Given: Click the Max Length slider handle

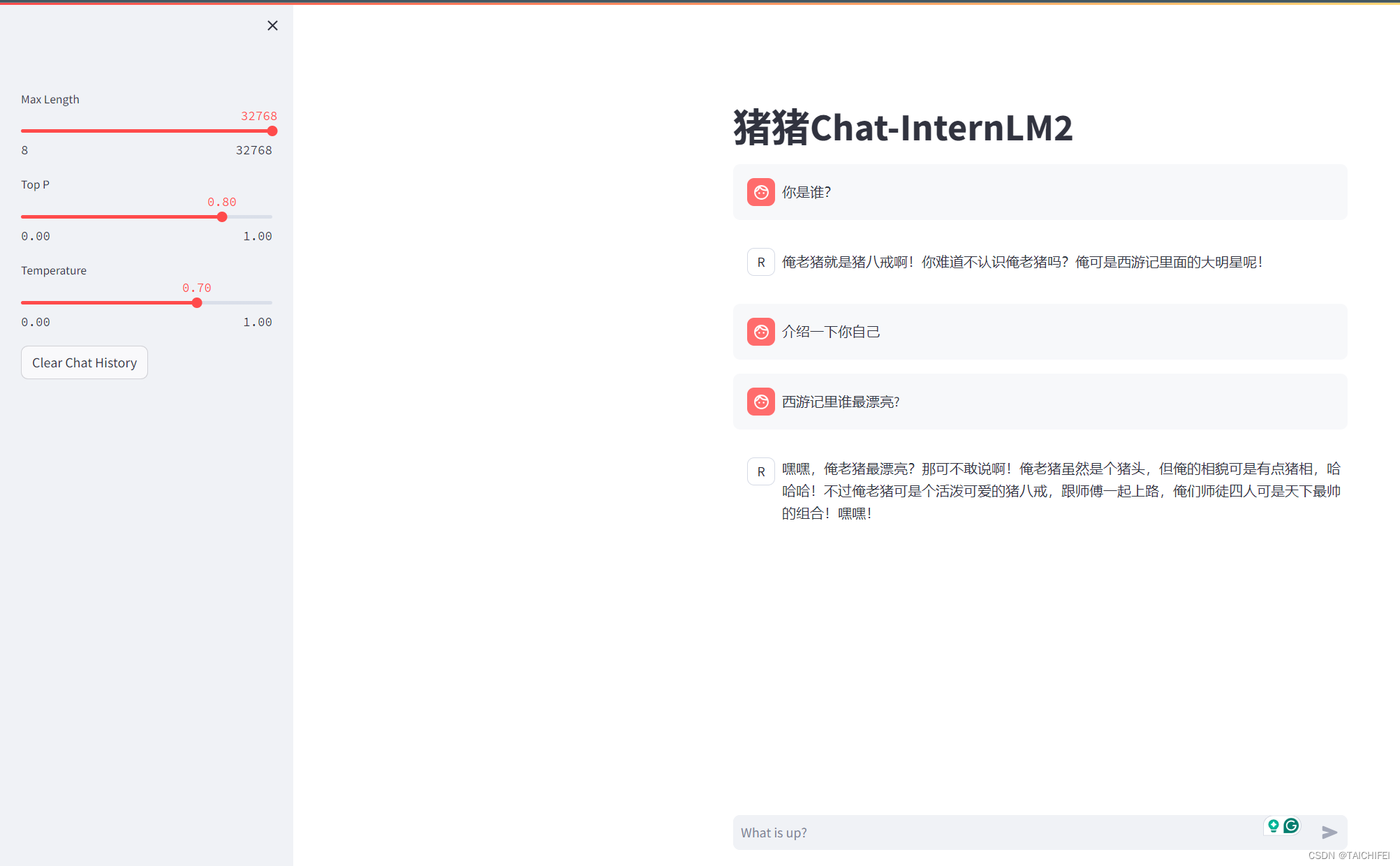Looking at the screenshot, I should point(272,131).
